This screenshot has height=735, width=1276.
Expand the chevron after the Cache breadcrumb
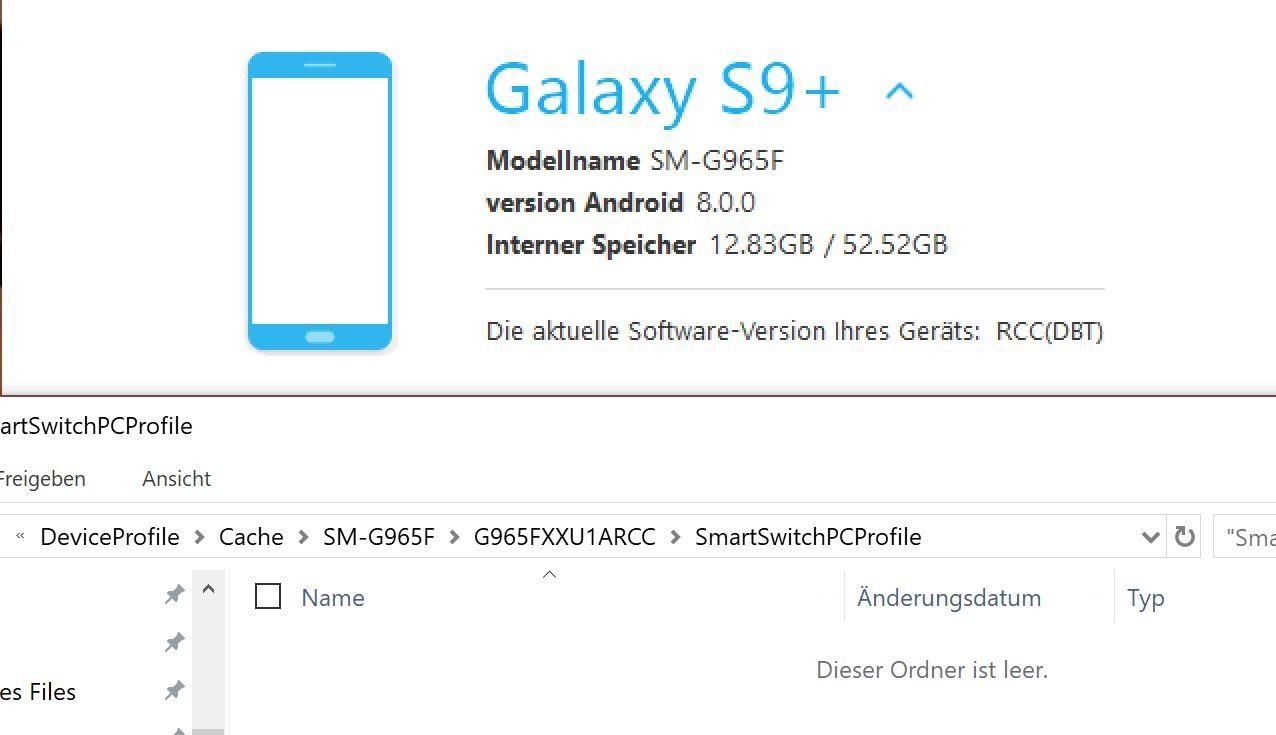click(304, 537)
